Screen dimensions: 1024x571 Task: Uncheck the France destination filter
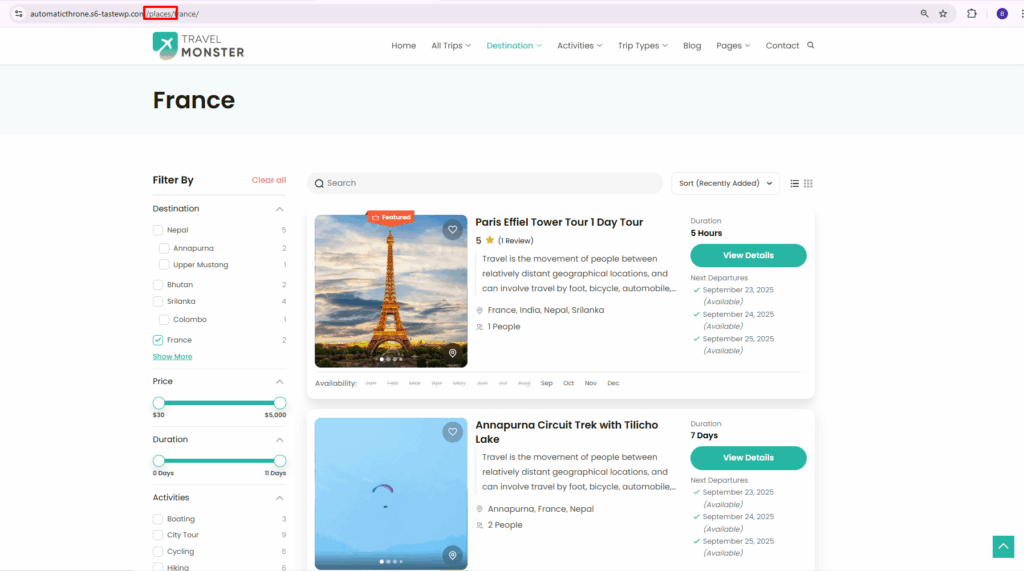(158, 340)
